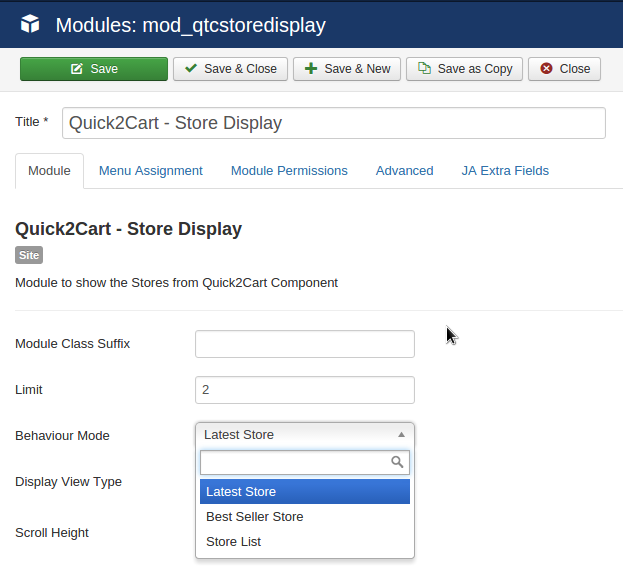Click the Limit input field
623x587 pixels.
coord(304,390)
